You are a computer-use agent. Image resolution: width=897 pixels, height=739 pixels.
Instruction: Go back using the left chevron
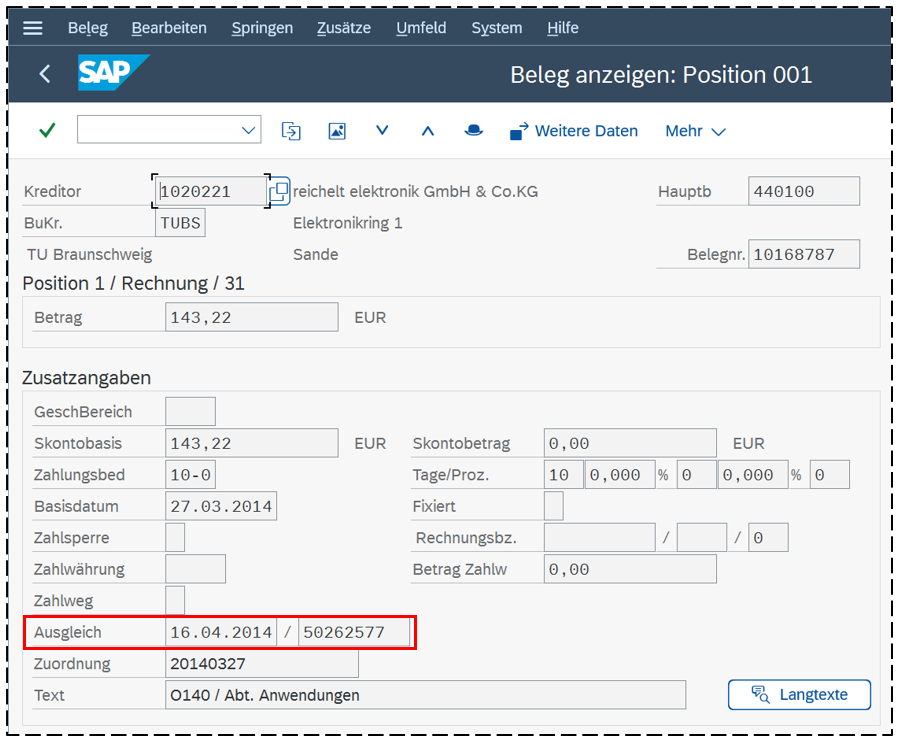pos(44,74)
